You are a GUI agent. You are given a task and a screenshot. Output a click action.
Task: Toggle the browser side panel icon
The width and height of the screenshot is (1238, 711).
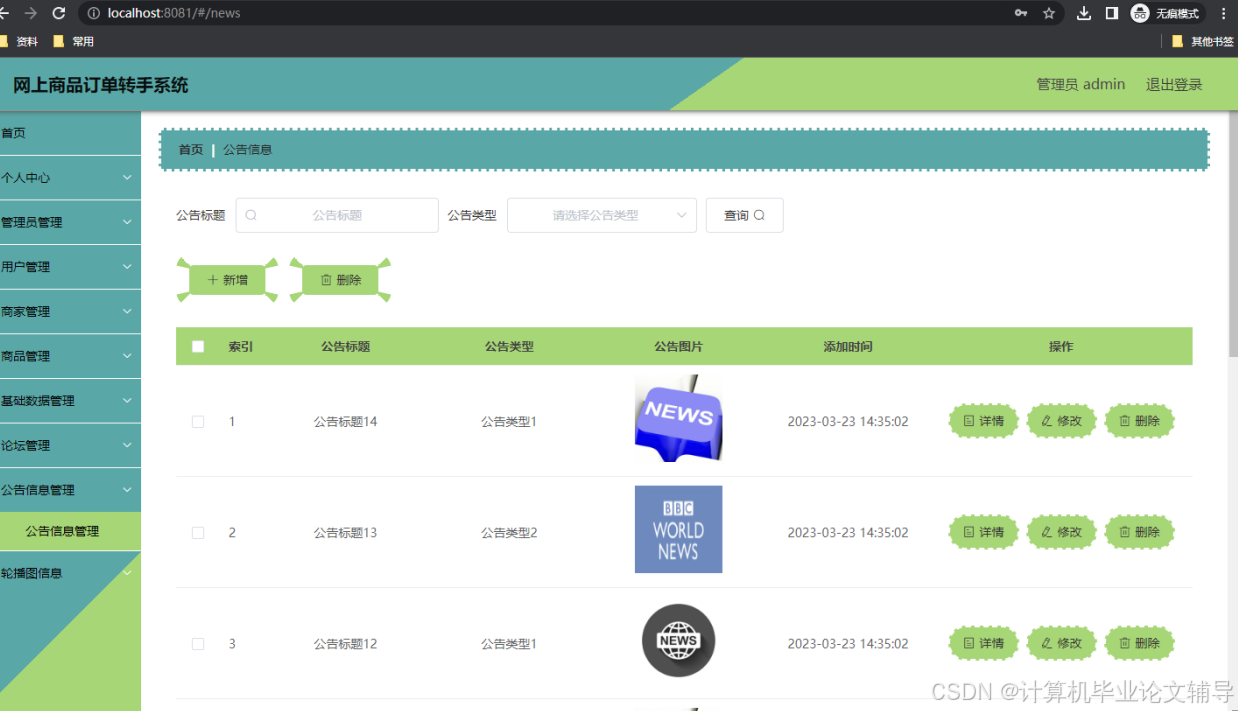tap(1111, 13)
